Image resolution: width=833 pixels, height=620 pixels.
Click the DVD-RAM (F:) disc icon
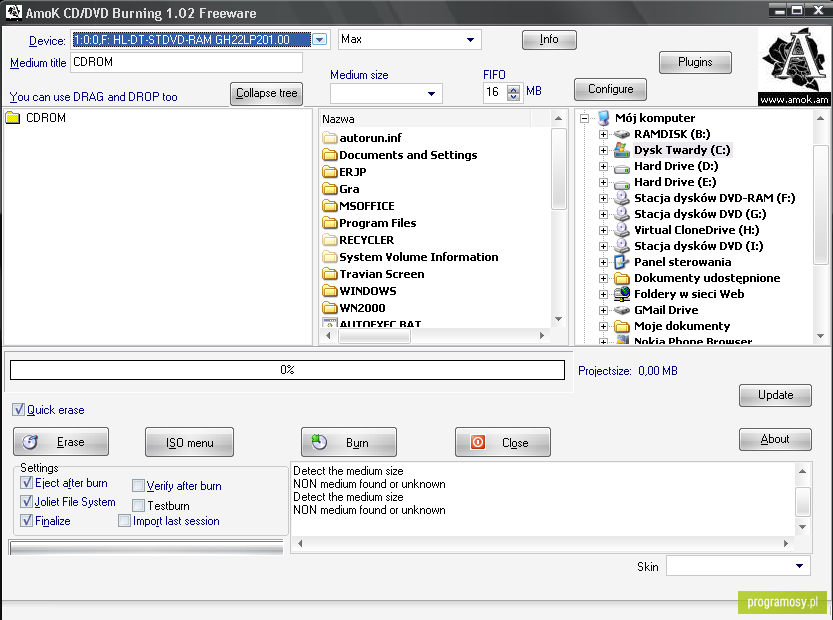[622, 198]
